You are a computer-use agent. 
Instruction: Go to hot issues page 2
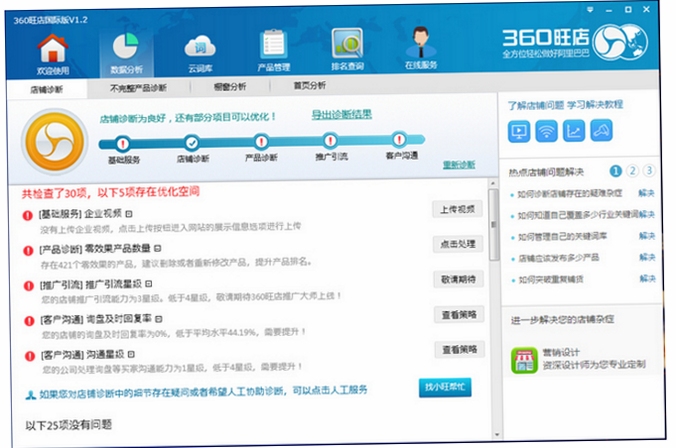(x=632, y=171)
